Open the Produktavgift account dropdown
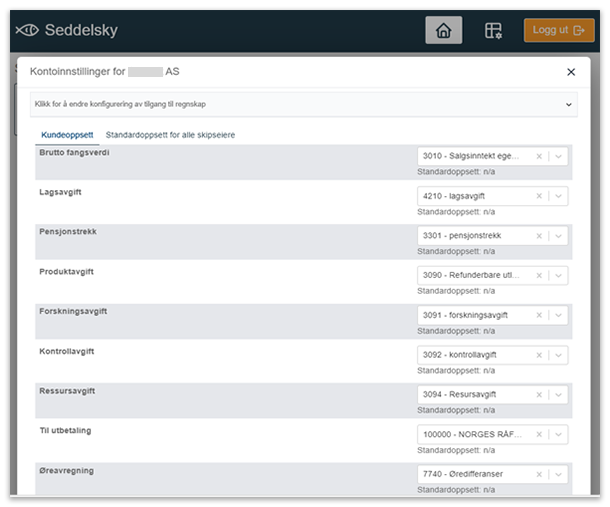Screen dimensions: 610x507 click(x=558, y=276)
